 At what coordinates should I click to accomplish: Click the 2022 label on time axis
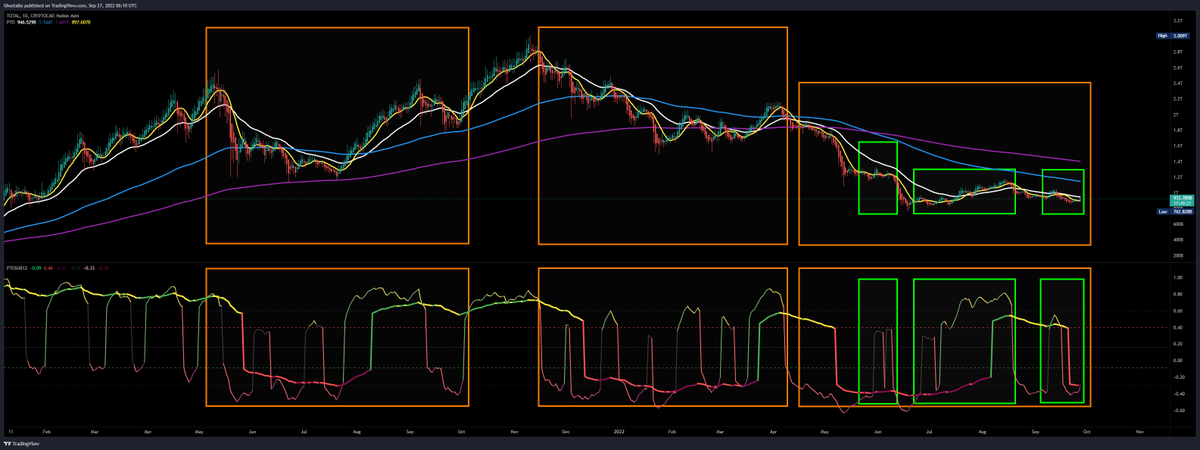[617, 430]
